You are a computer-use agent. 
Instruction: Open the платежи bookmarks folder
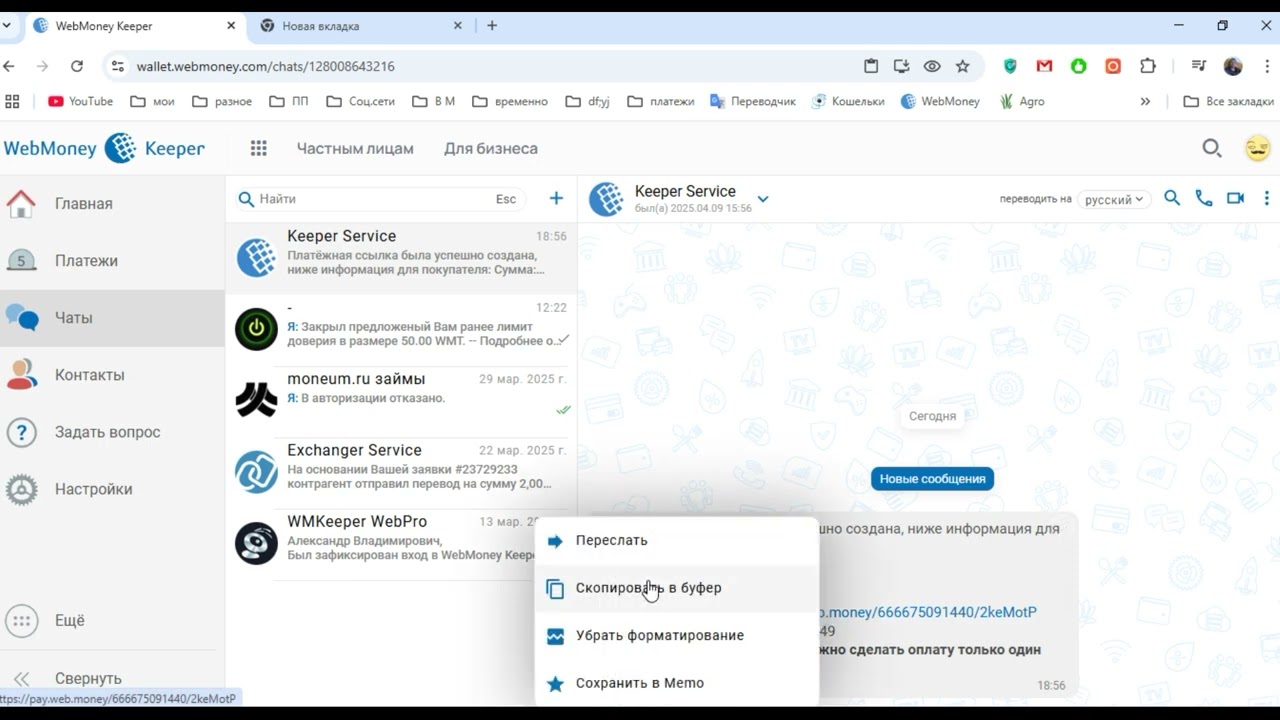pos(662,101)
